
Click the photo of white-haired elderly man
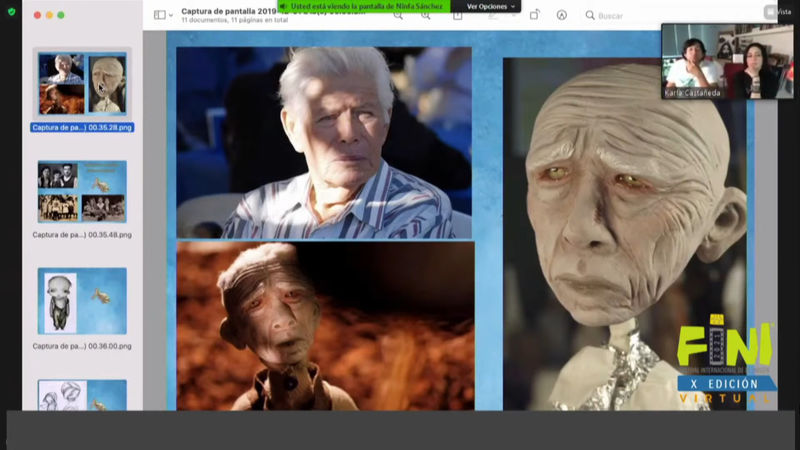pyautogui.click(x=324, y=142)
